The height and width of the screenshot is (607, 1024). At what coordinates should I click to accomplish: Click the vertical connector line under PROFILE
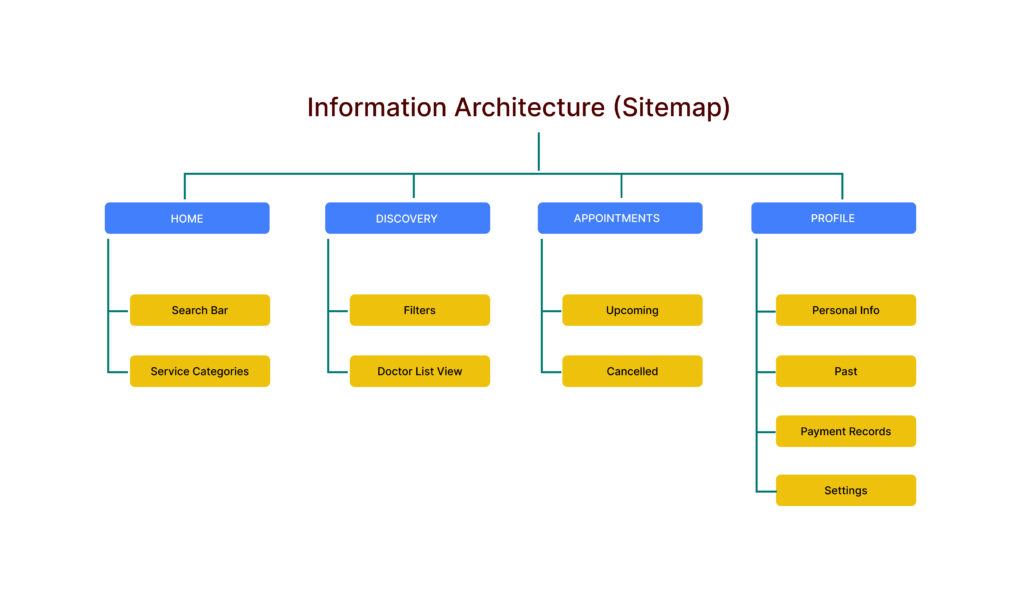point(756,270)
